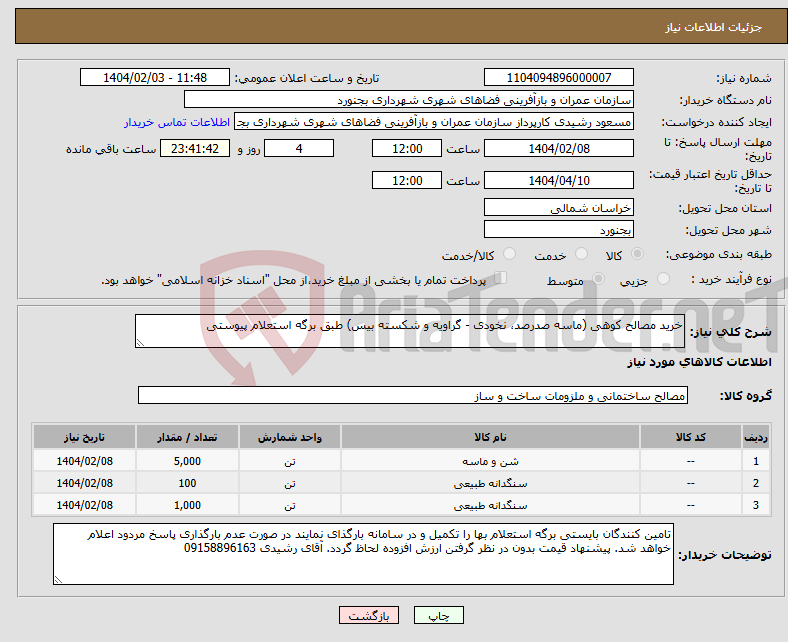Click the response deadline date 1404/02/08 field

559,148
